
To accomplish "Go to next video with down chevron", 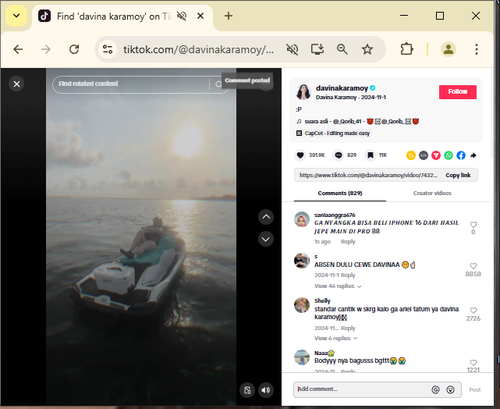I will coord(266,239).
